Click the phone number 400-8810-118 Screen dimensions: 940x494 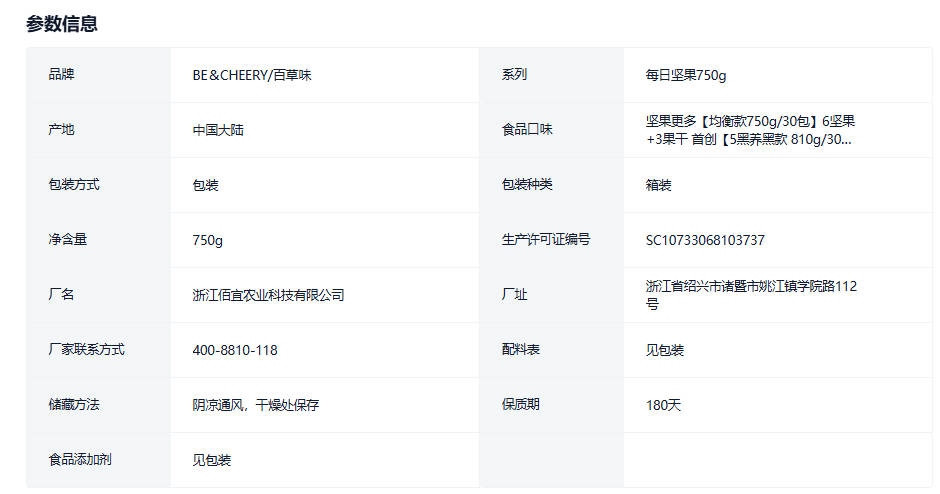235,350
